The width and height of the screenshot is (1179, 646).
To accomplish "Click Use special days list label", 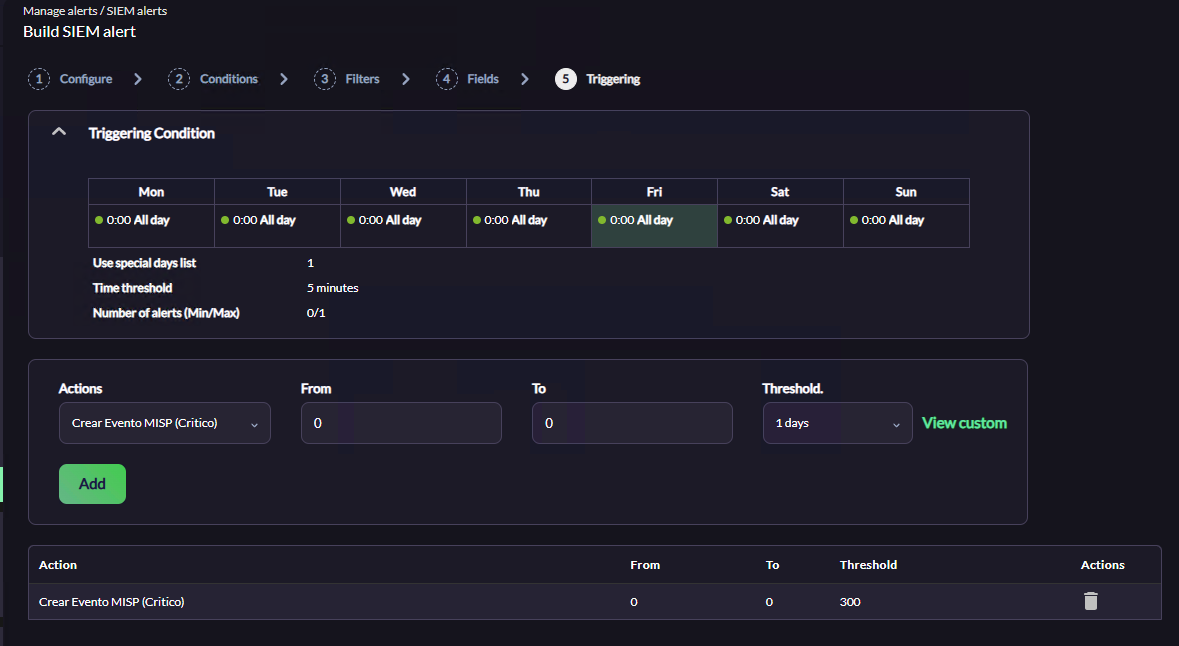I will [x=144, y=263].
